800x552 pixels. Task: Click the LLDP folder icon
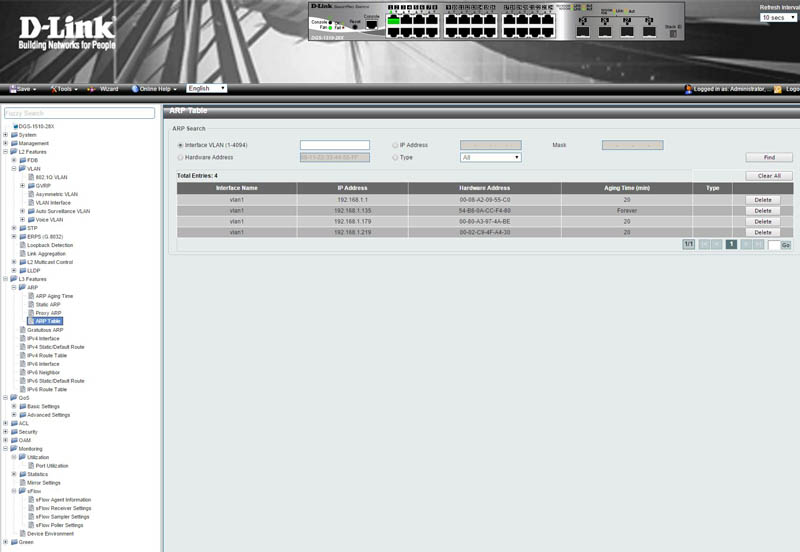point(22,270)
